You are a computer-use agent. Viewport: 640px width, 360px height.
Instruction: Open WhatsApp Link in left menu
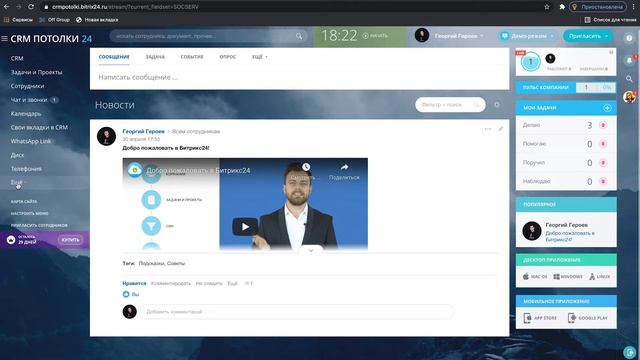(31, 141)
